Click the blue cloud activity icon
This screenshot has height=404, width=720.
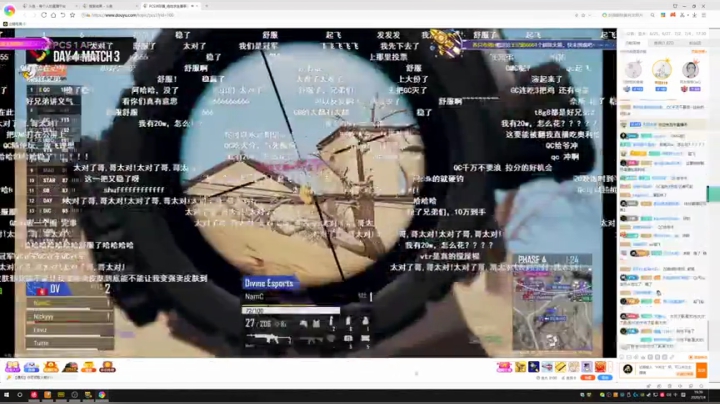pyautogui.click(x=31, y=367)
